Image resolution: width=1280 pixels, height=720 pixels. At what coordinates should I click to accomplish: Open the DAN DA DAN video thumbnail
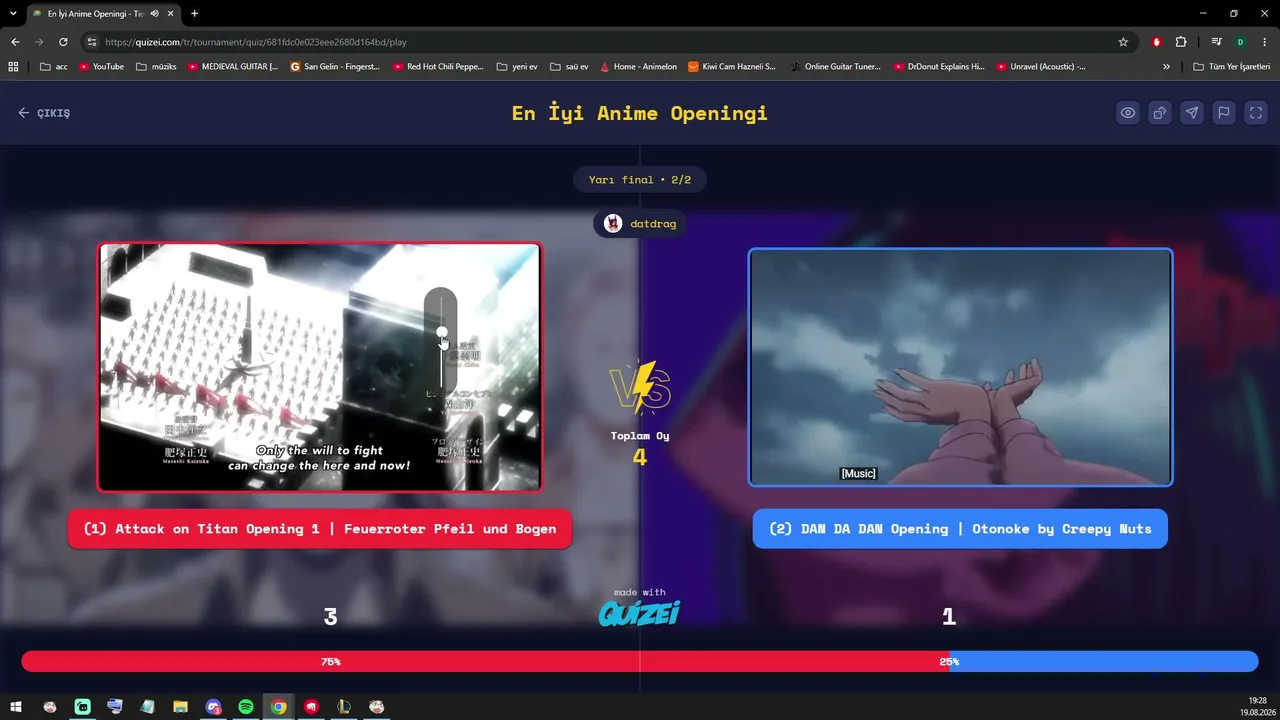point(960,367)
